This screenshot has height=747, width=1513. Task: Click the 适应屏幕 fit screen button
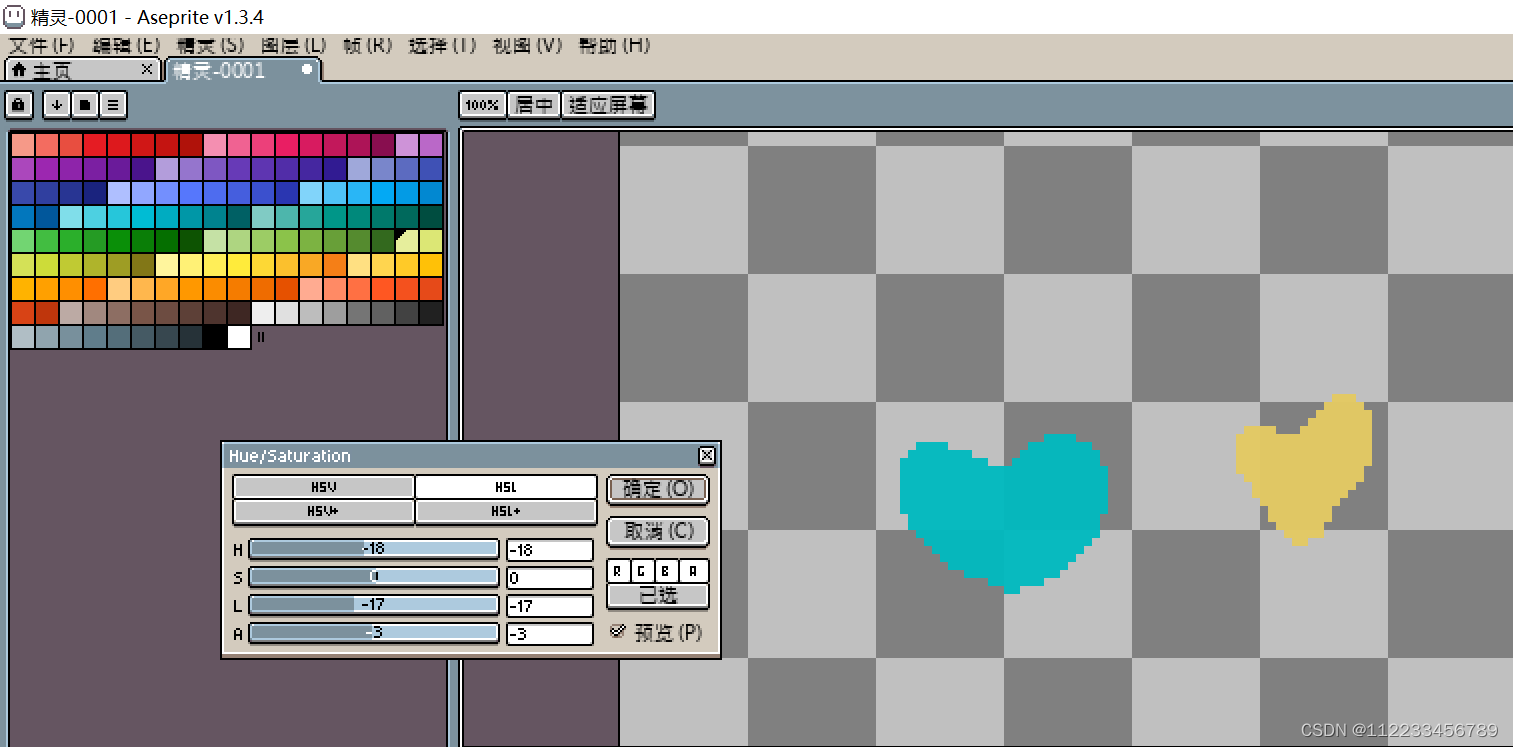coord(607,105)
